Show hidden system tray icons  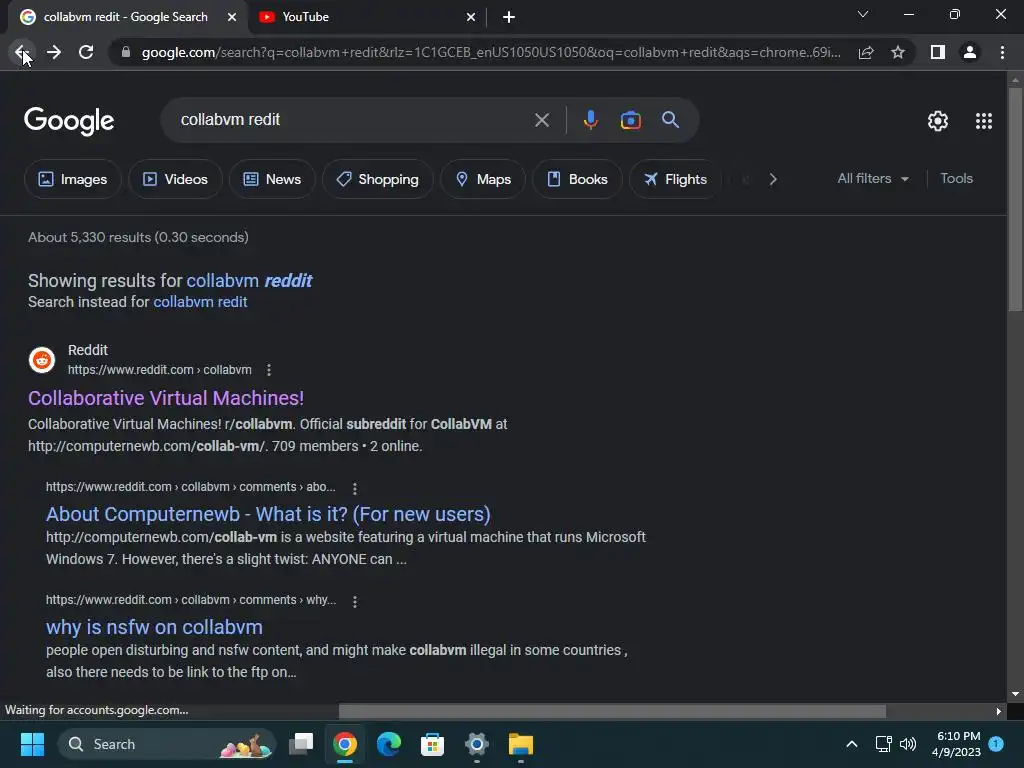click(852, 744)
